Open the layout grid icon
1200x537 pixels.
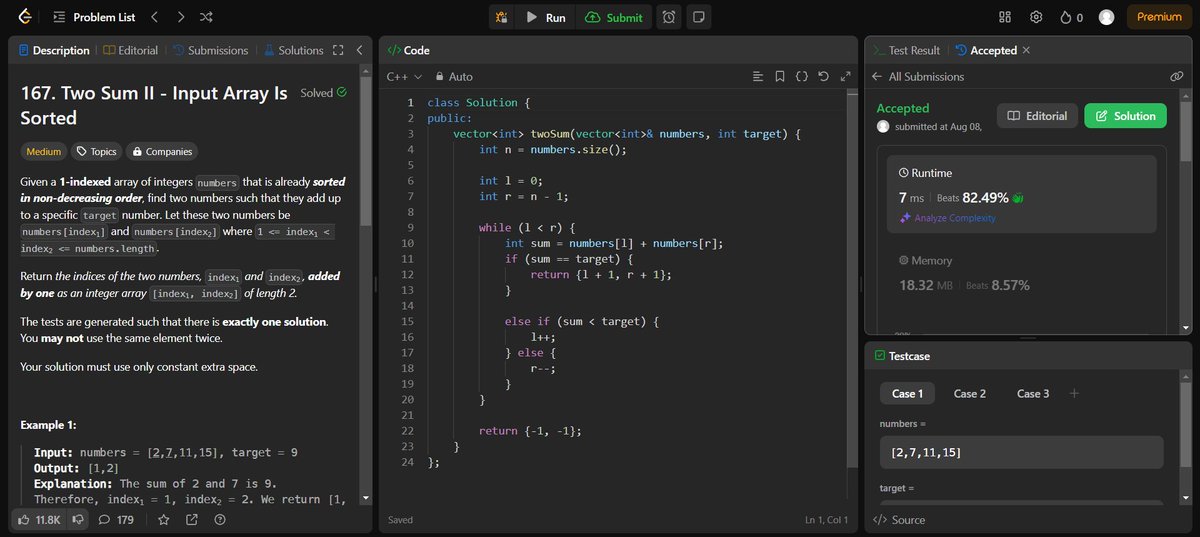coord(1005,17)
